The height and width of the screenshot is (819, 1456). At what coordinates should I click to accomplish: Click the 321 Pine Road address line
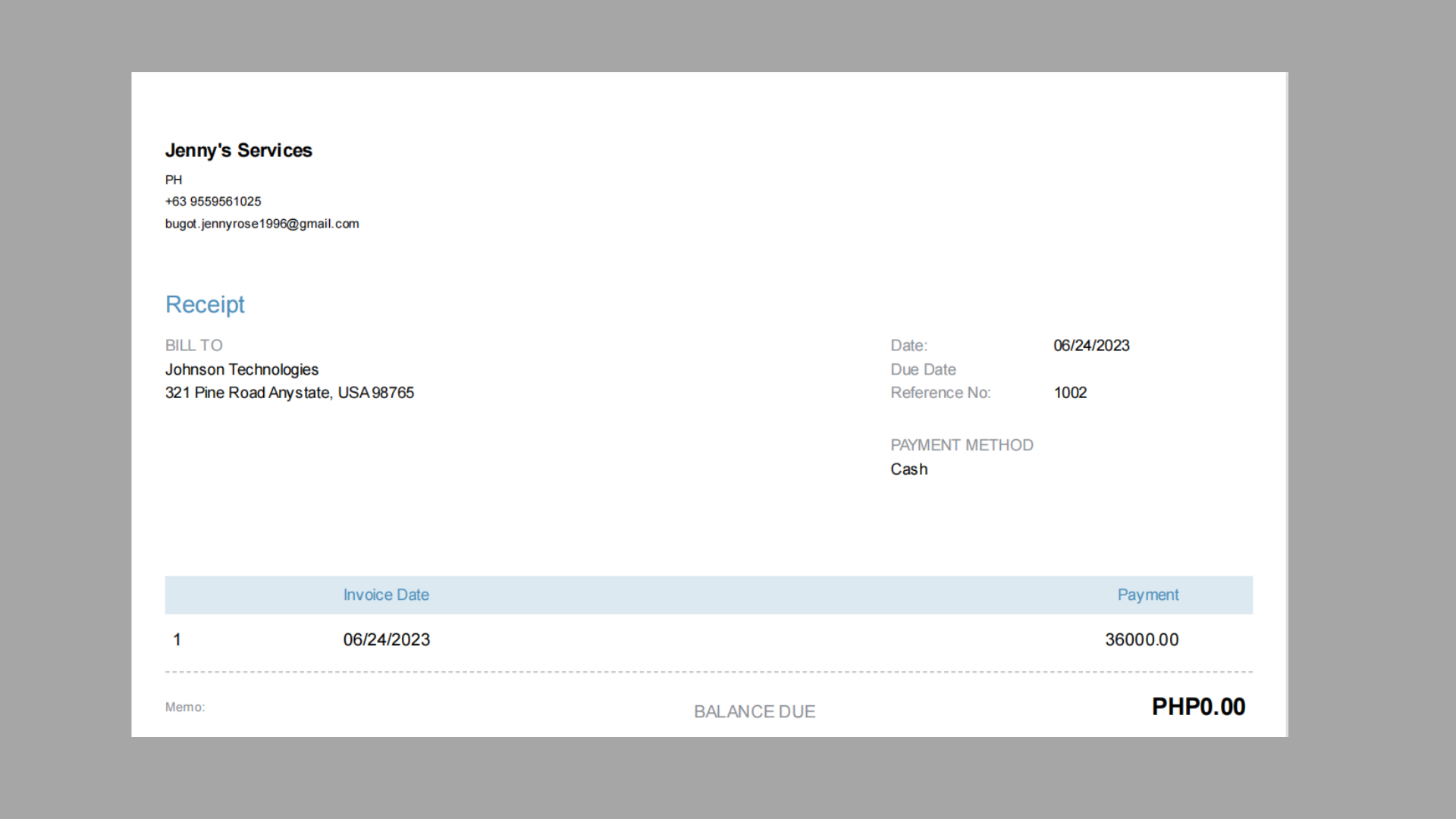(x=289, y=393)
